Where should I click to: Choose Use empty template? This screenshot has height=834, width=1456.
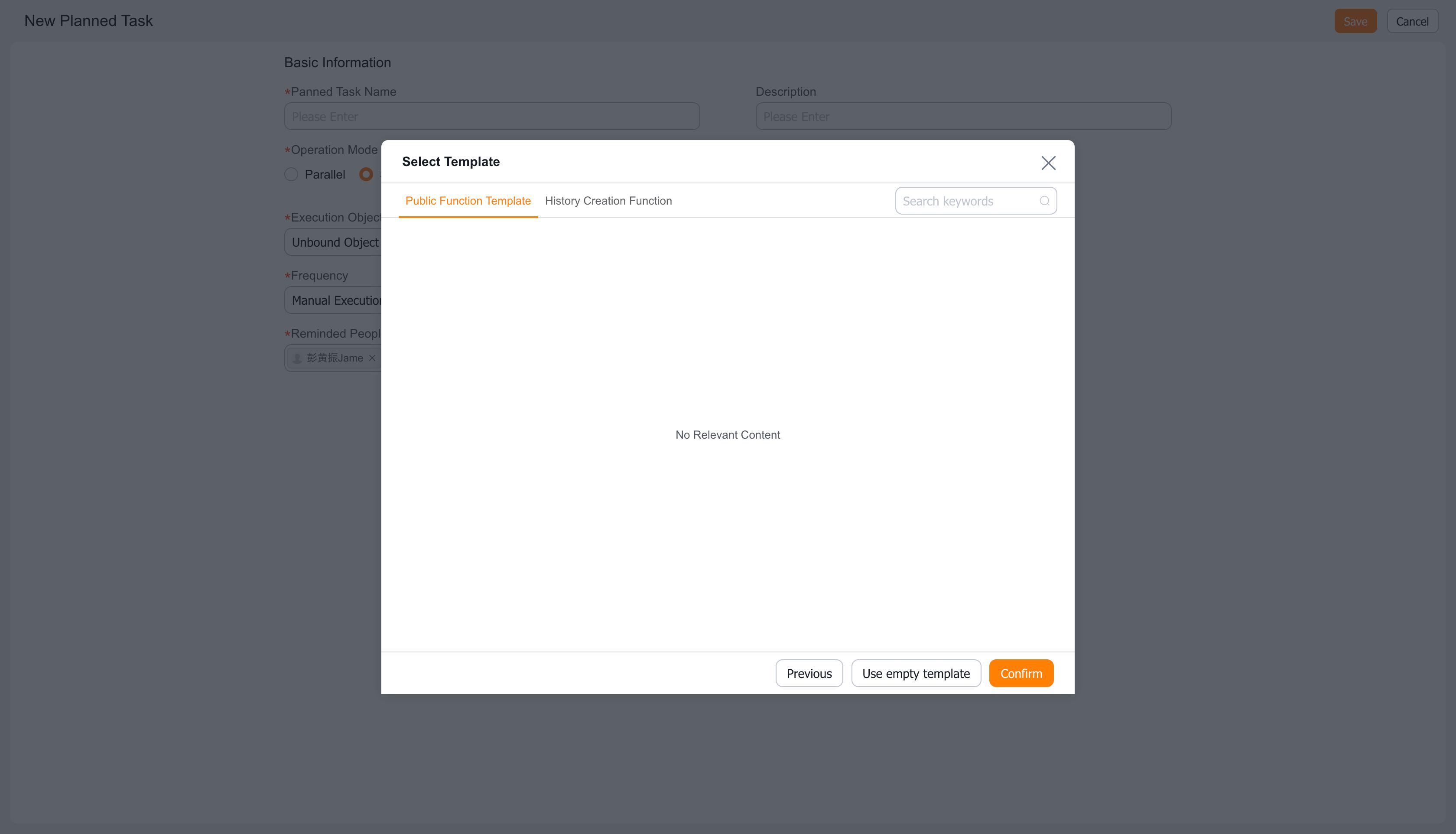point(916,673)
